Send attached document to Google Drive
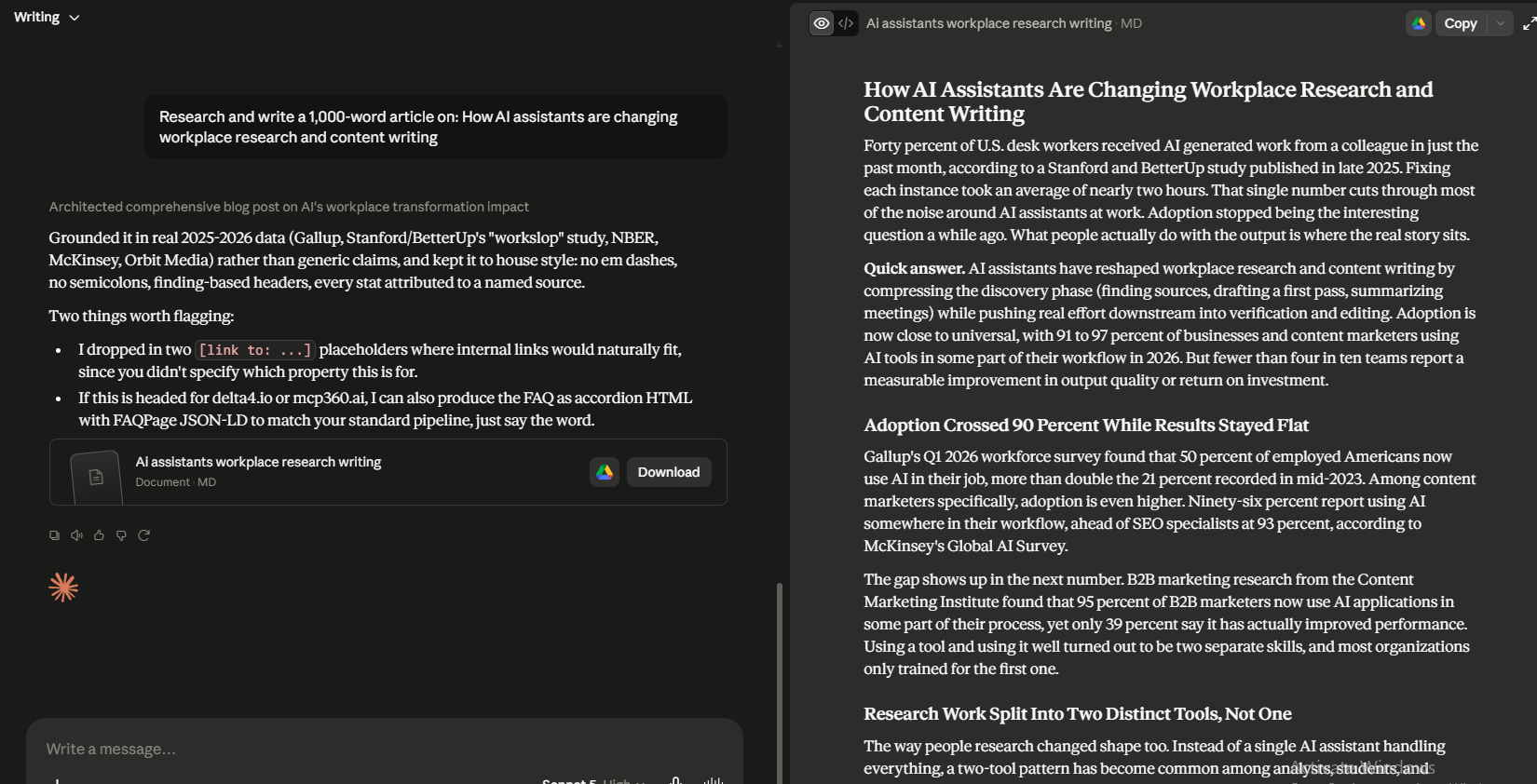Viewport: 1537px width, 784px height. coord(605,472)
